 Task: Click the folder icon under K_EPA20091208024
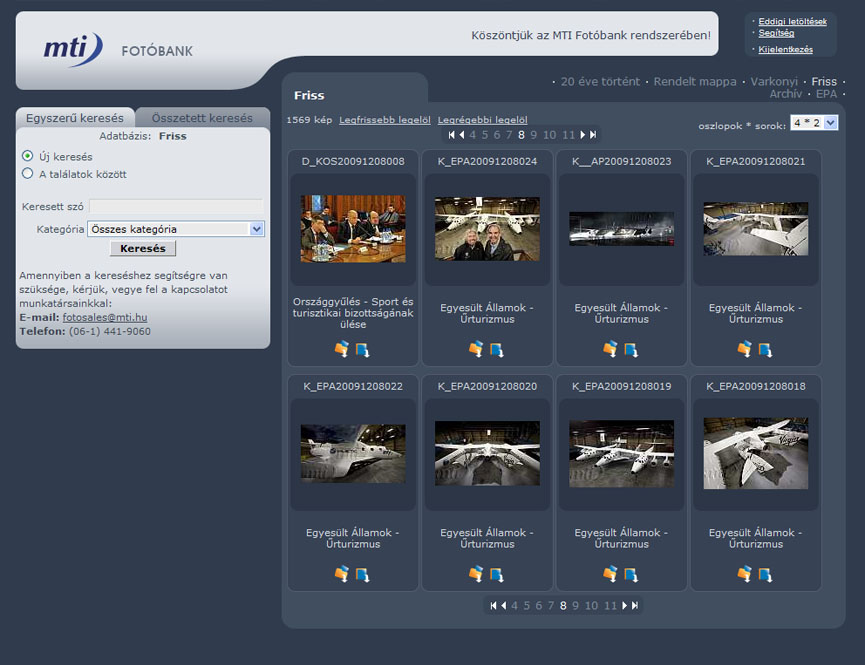point(476,349)
